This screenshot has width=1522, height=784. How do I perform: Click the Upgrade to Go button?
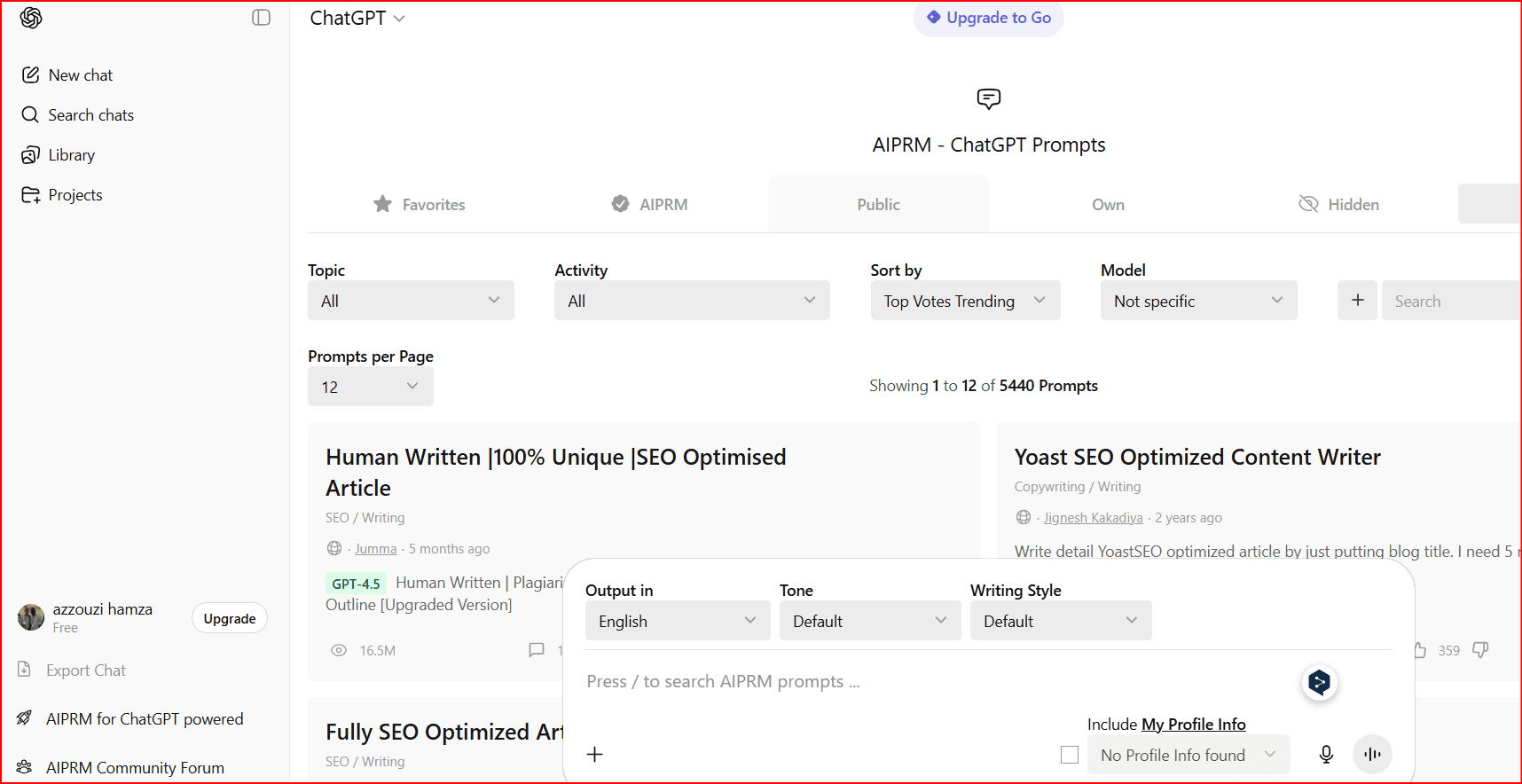988,18
